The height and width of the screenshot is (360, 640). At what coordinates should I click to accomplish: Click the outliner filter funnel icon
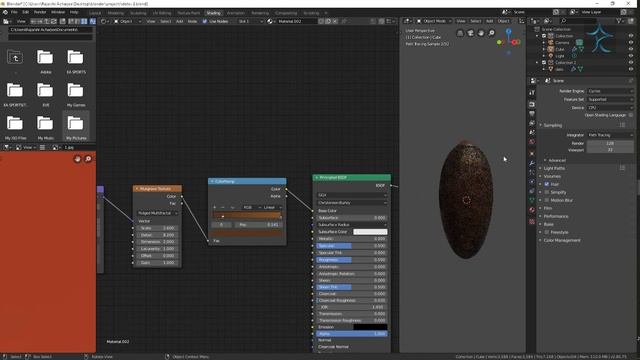click(x=619, y=21)
